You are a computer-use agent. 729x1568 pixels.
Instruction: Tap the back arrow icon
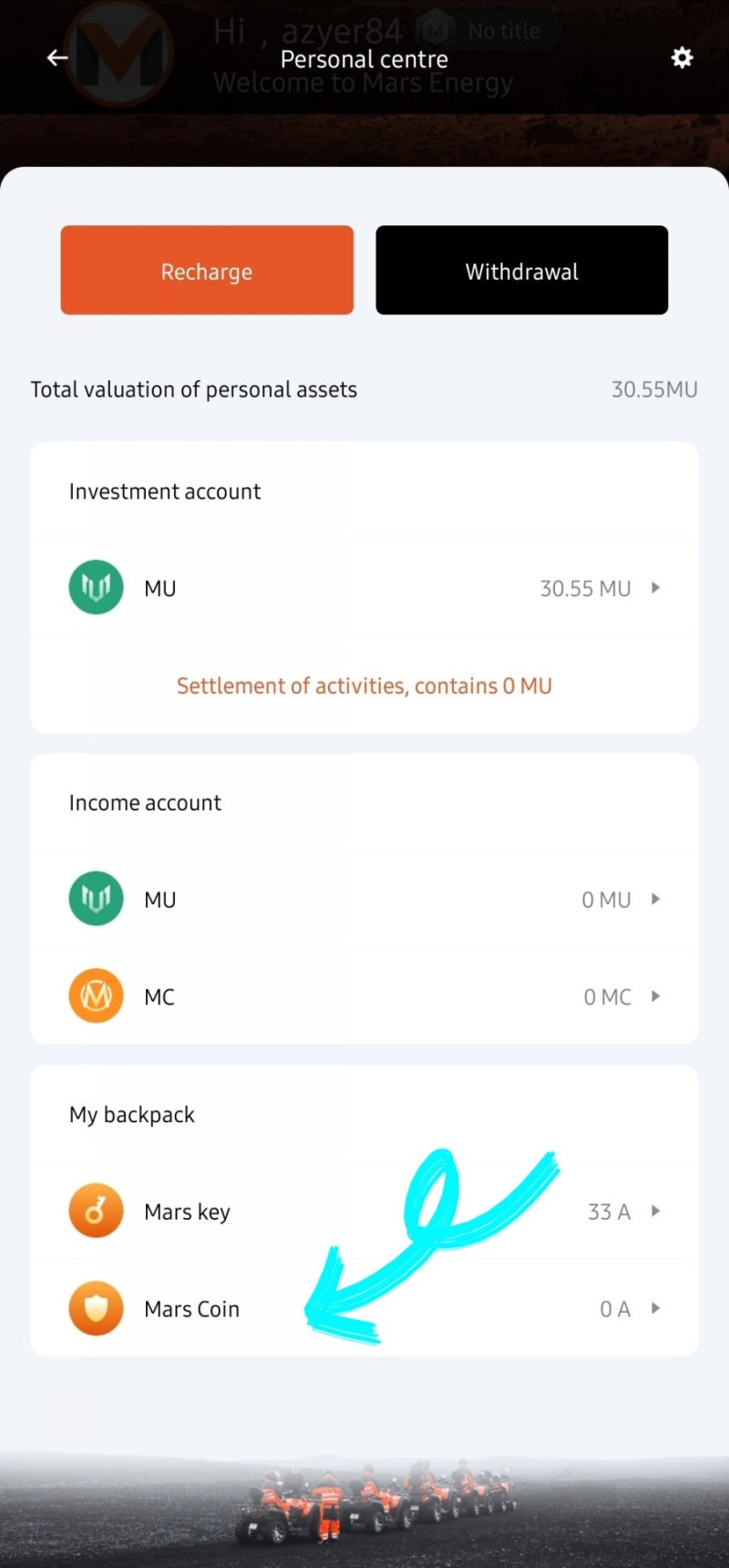(x=57, y=58)
